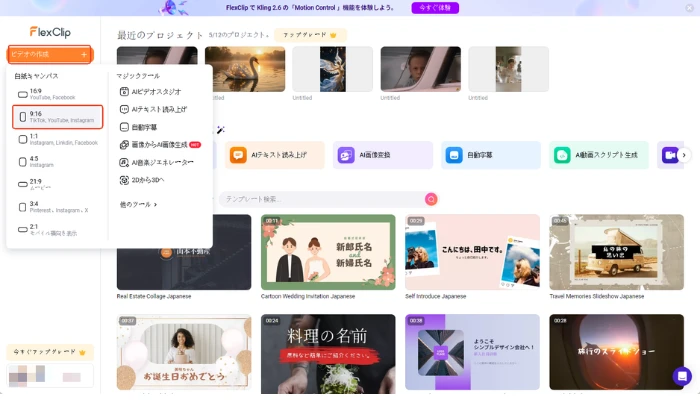Image resolution: width=700 pixels, height=400 pixels.
Task: Click the purple video camera tool icon
Action: tap(670, 155)
